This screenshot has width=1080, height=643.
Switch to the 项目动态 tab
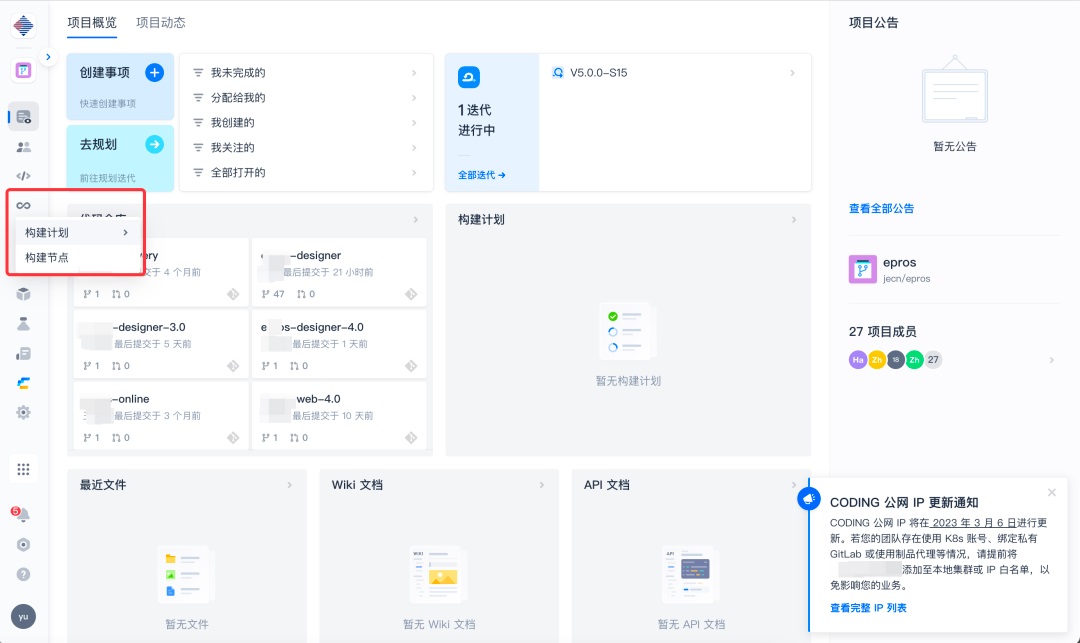point(160,23)
